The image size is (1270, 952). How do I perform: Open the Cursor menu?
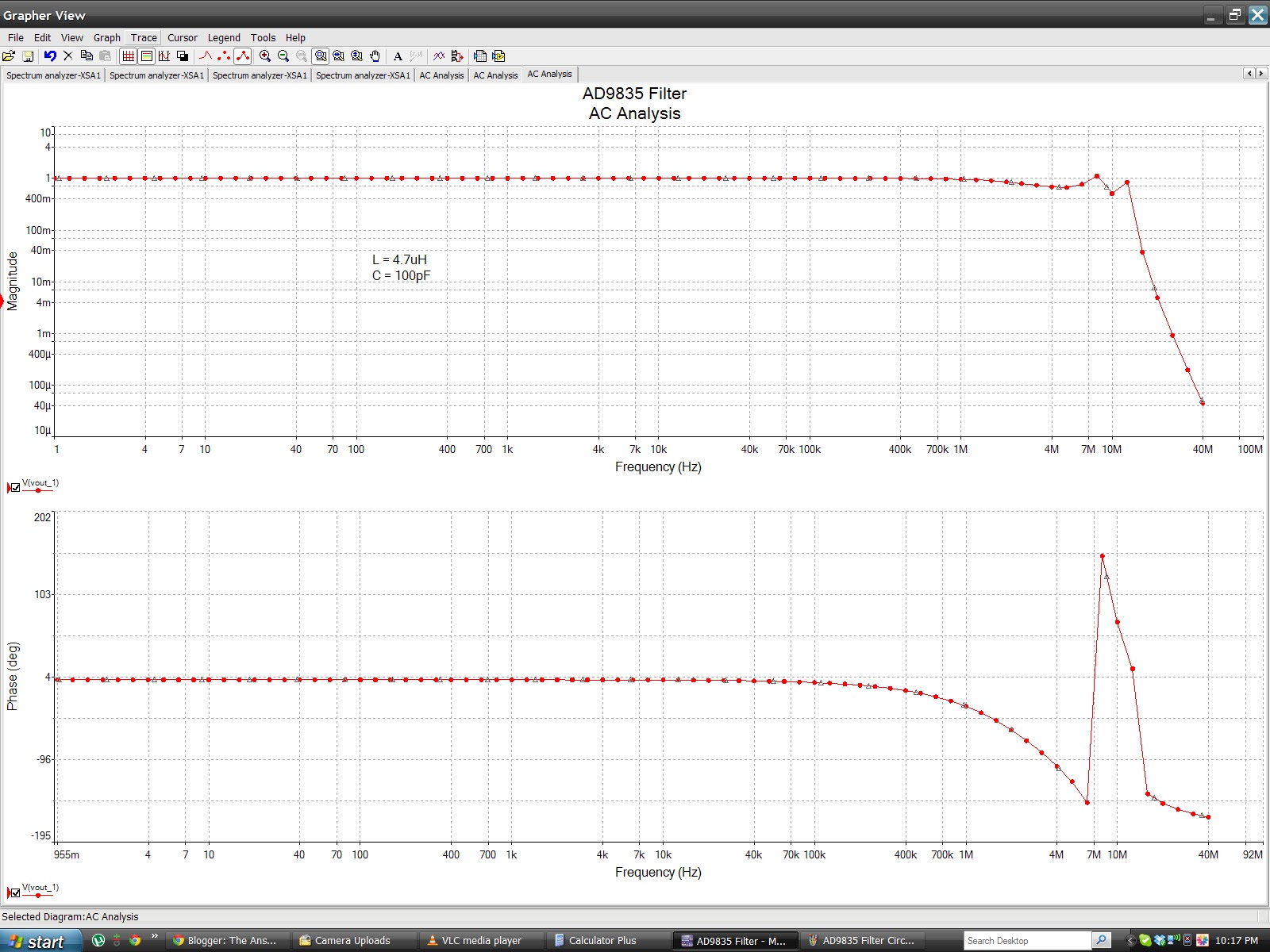click(182, 37)
